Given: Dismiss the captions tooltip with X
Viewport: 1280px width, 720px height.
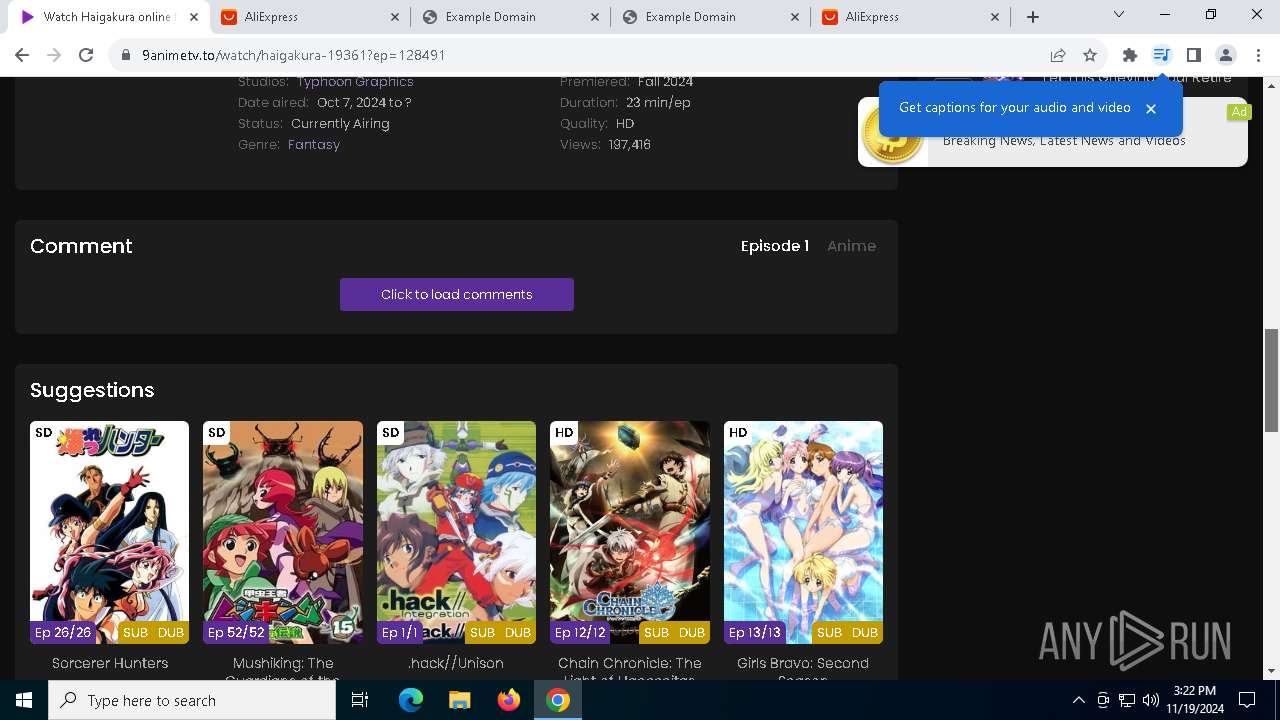Looking at the screenshot, I should pyautogui.click(x=1151, y=108).
